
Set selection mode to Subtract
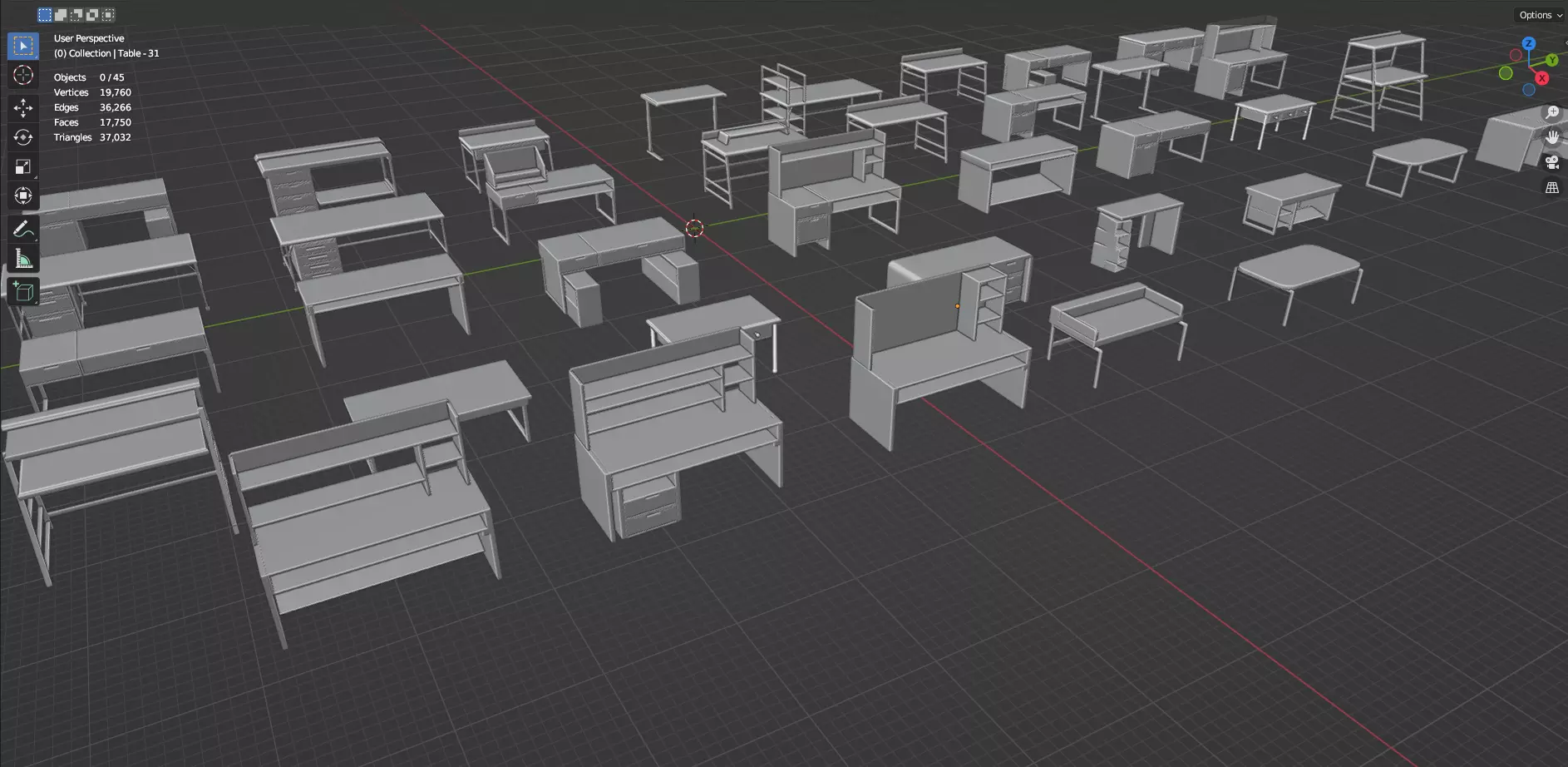tap(76, 15)
